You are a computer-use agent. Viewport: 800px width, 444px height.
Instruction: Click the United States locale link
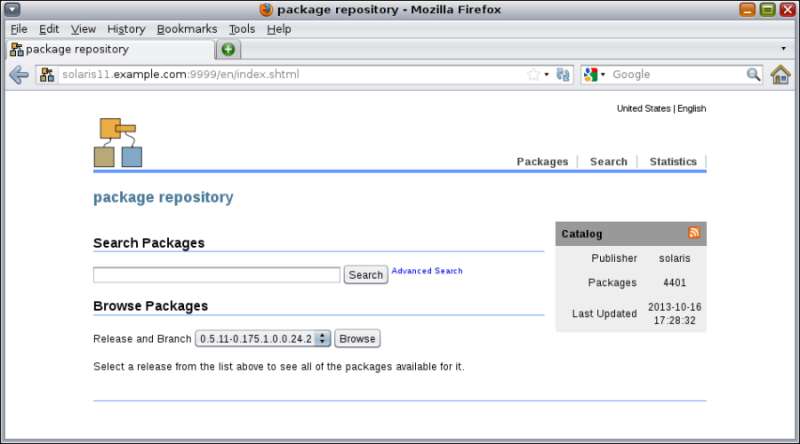point(643,108)
